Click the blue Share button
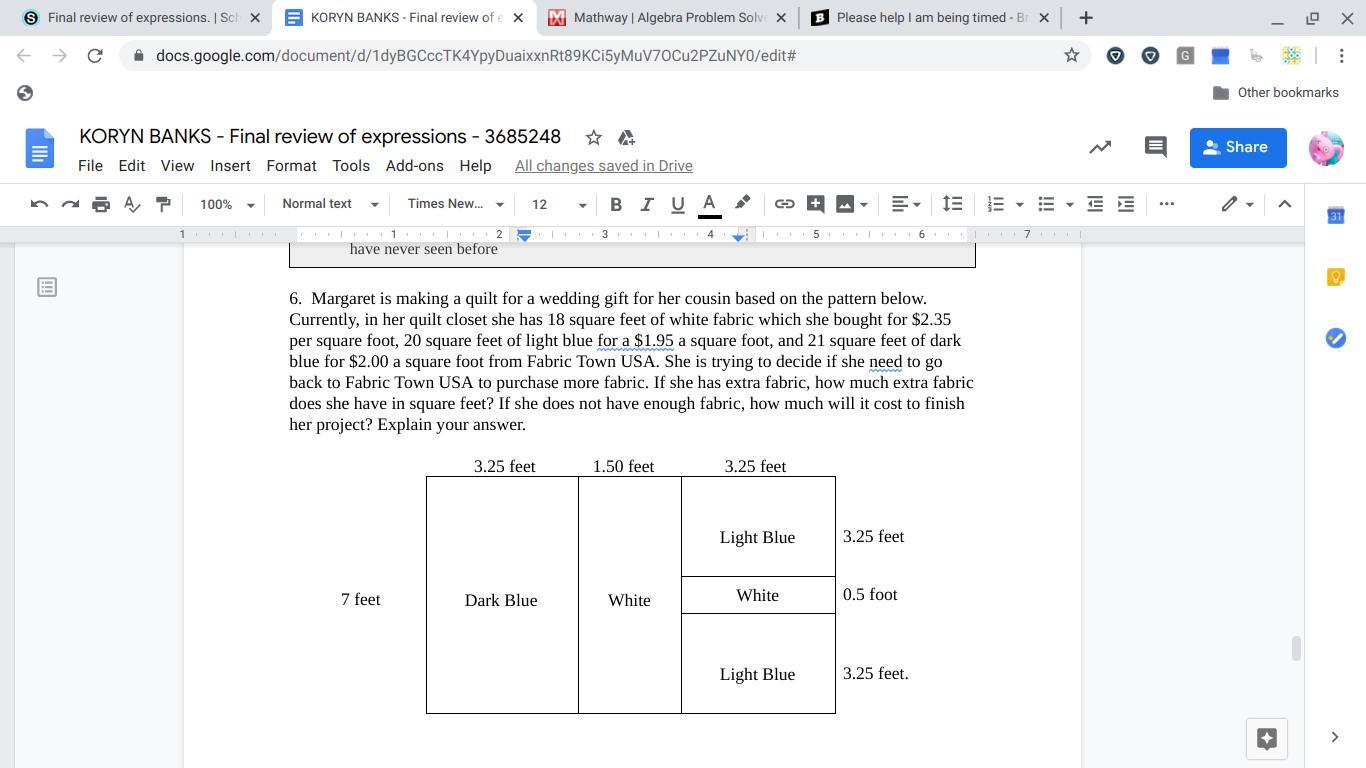 1238,147
